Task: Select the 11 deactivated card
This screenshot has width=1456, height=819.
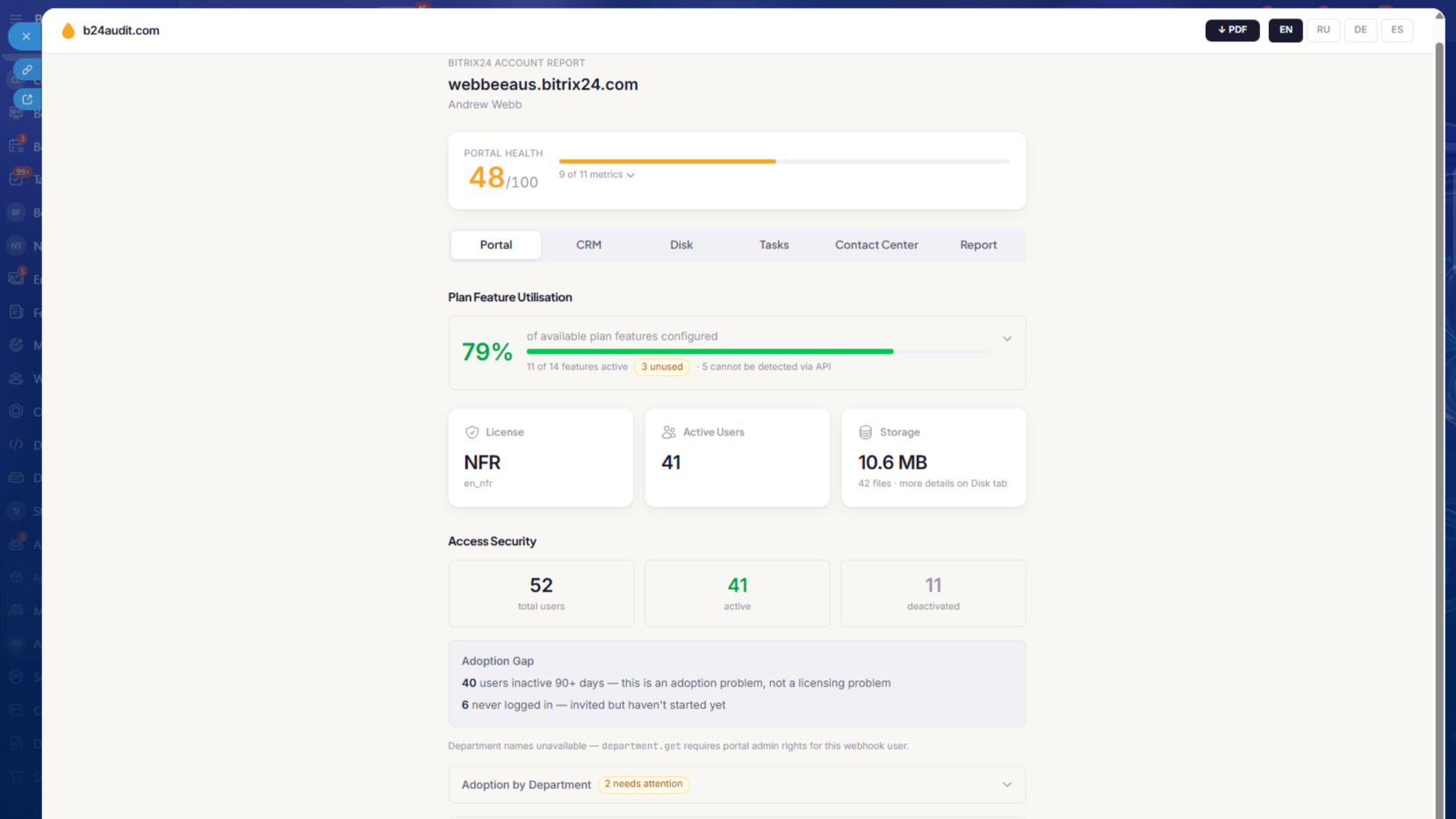Action: tap(933, 593)
